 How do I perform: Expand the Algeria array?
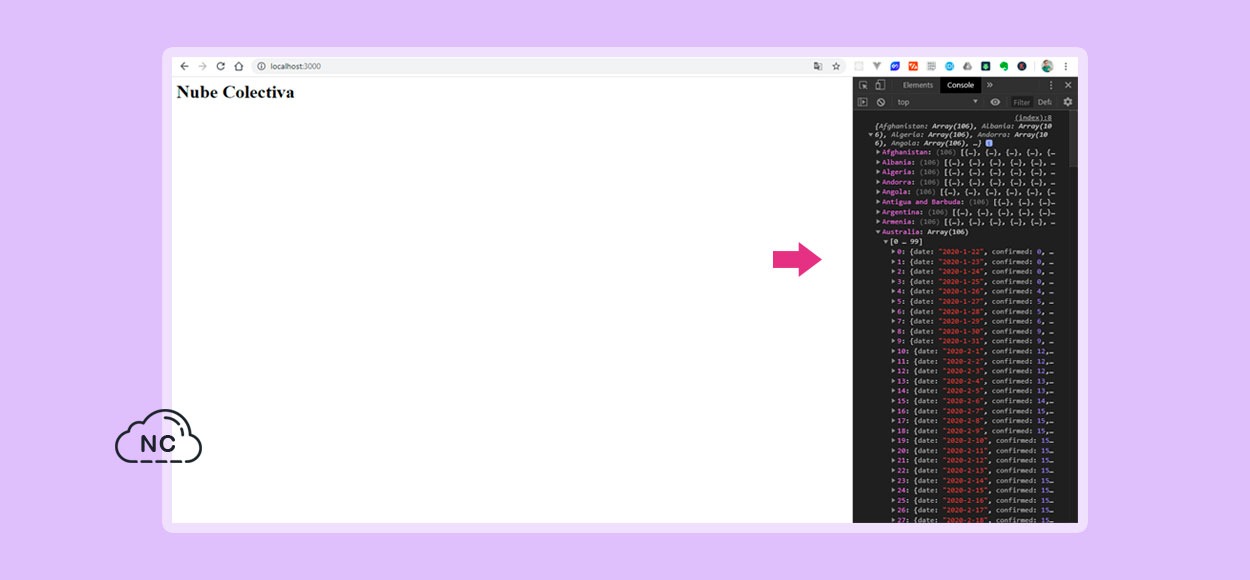(x=879, y=172)
